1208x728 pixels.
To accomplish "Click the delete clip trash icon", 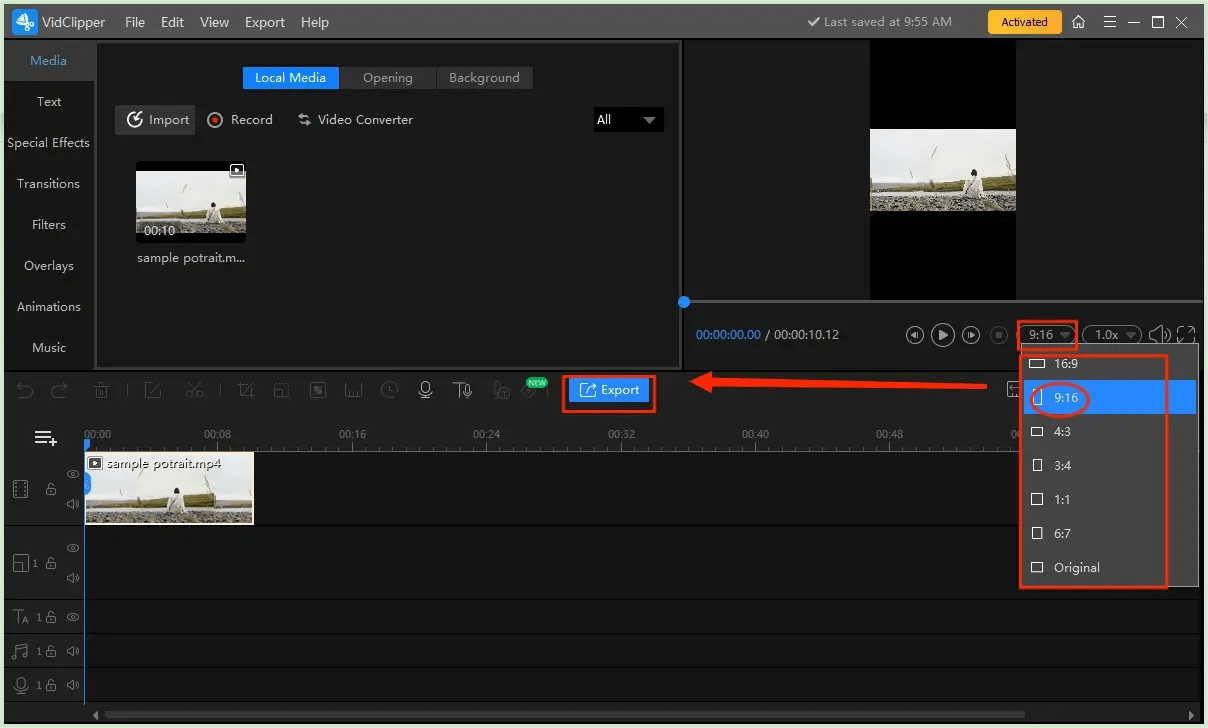I will pyautogui.click(x=101, y=390).
